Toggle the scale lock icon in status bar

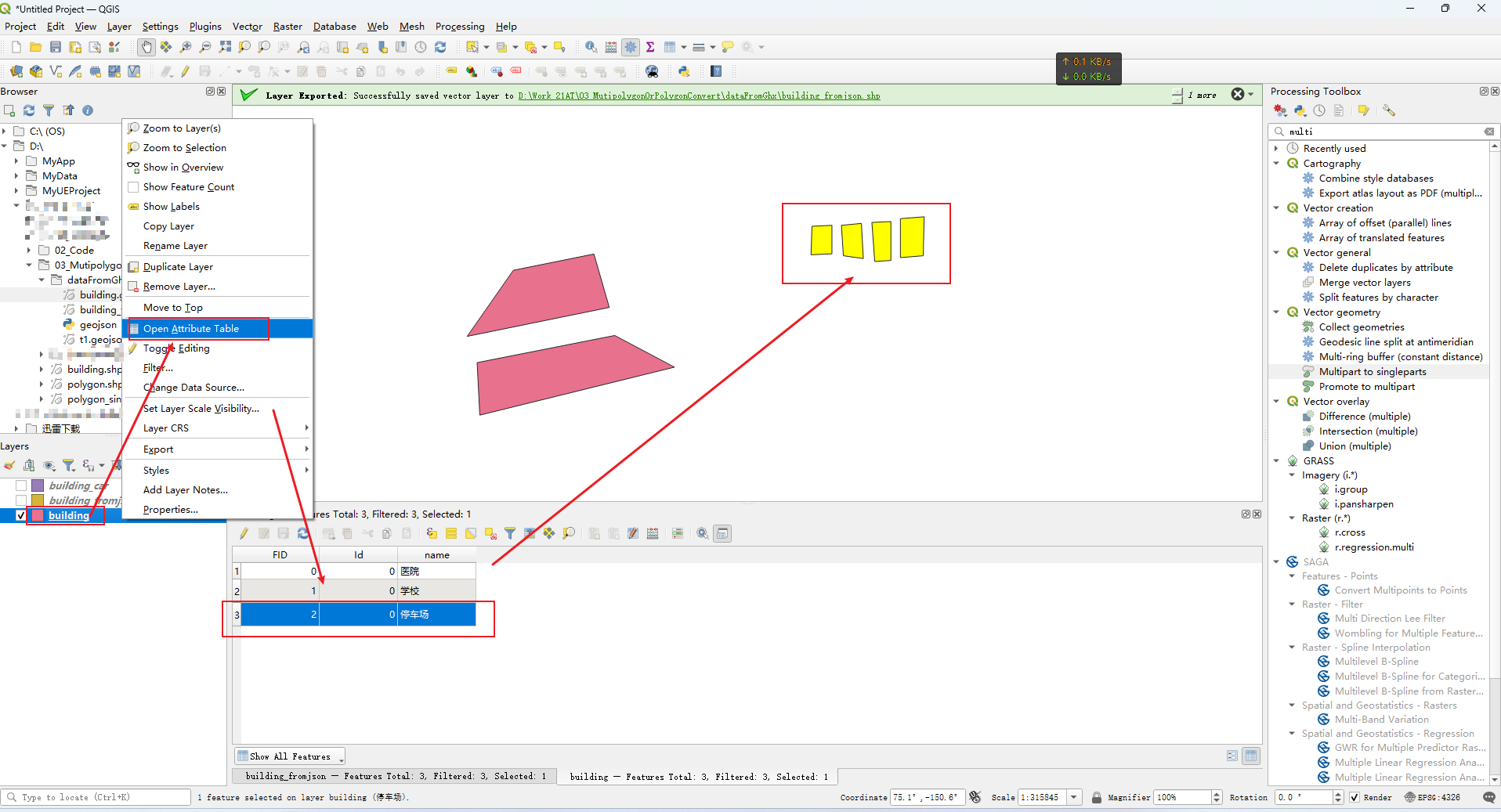[x=1097, y=797]
